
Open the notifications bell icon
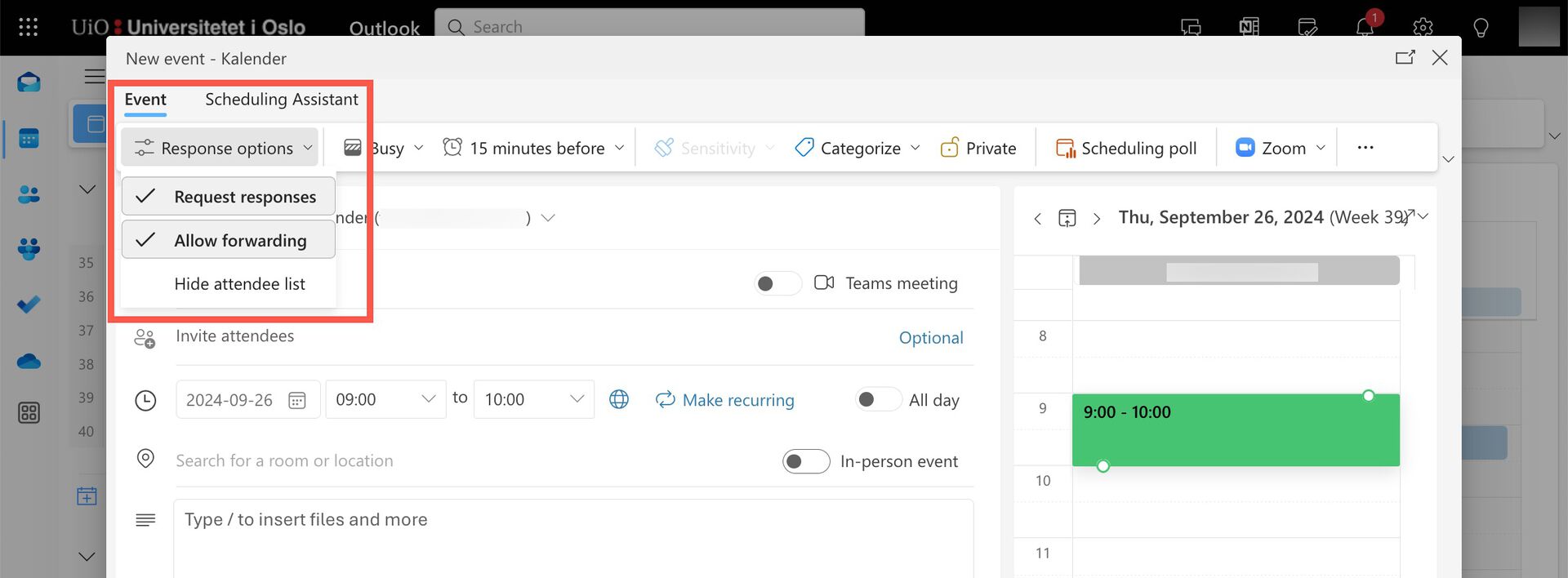1365,27
